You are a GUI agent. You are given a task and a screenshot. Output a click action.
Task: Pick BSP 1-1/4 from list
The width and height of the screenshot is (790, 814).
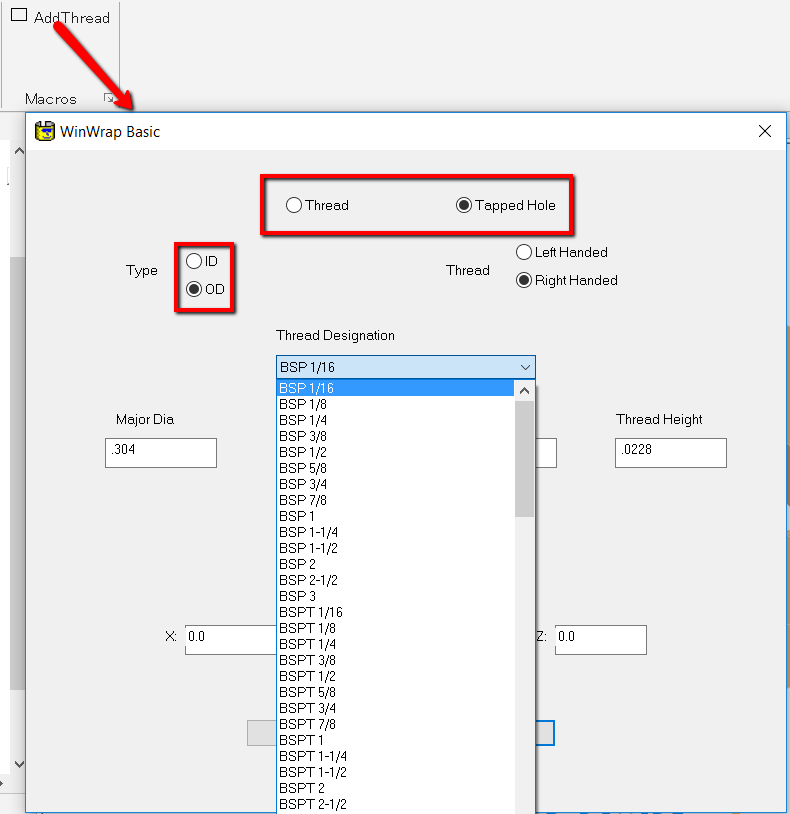pyautogui.click(x=396, y=533)
